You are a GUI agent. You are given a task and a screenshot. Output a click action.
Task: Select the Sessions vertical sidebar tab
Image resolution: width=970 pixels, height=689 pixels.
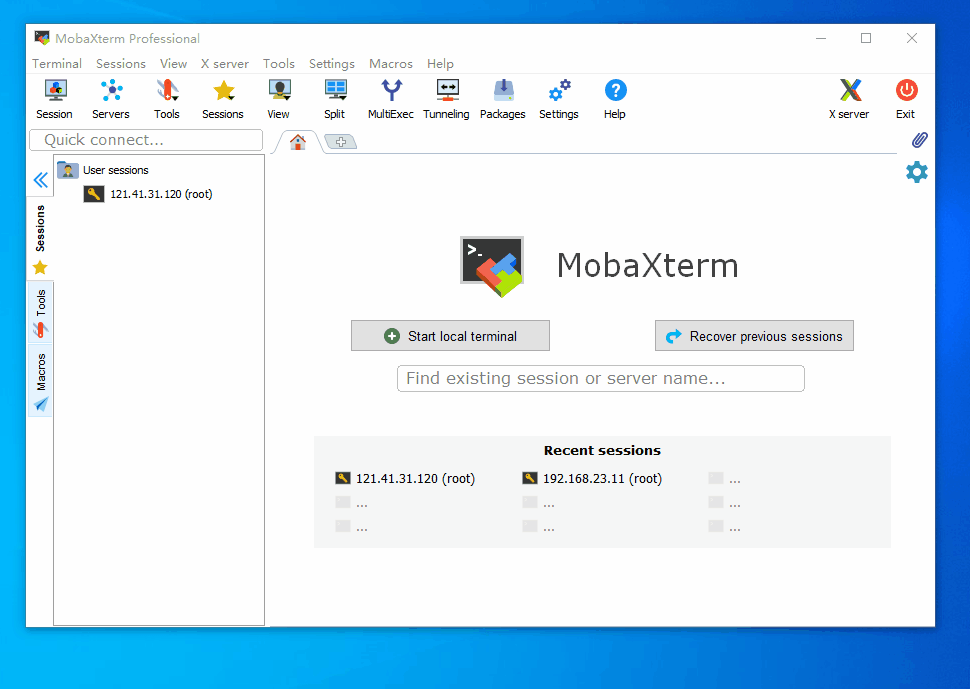tap(40, 238)
